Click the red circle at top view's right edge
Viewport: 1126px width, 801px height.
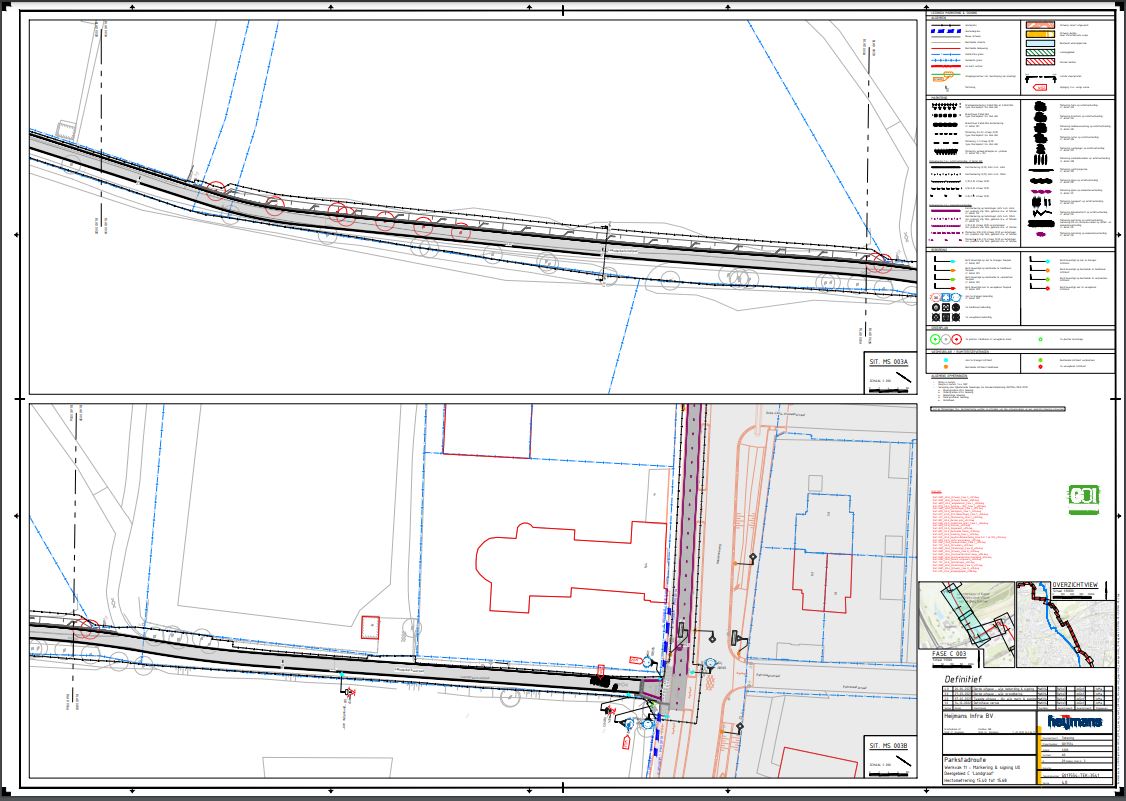pyautogui.click(x=881, y=263)
